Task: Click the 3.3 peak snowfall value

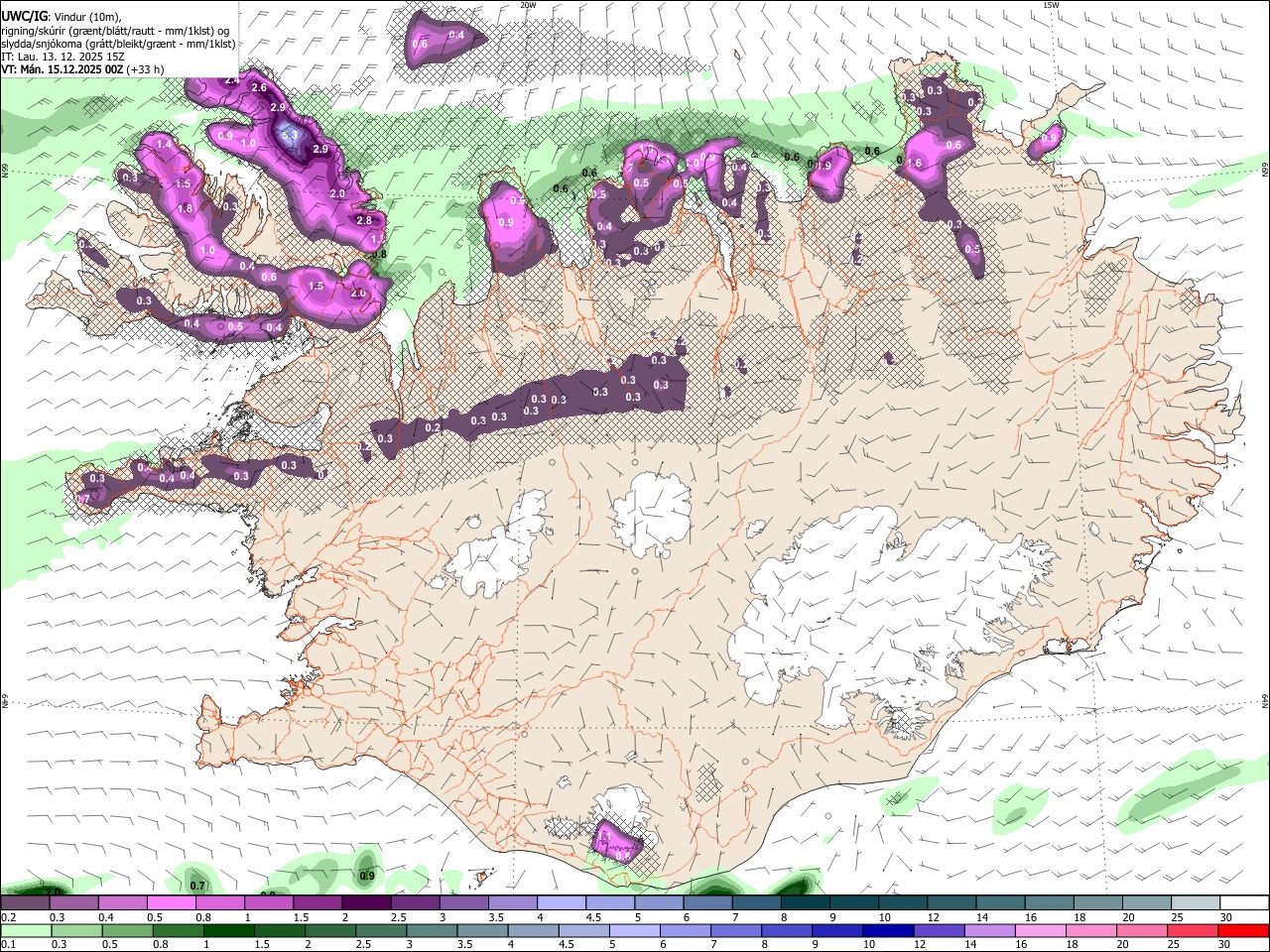Action: click(291, 134)
